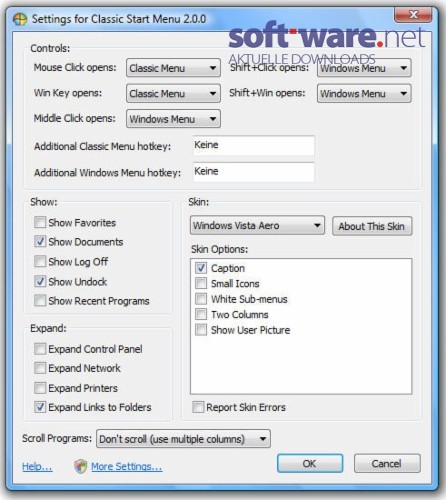Open the Windows Vista Aero skin dropdown
Image resolution: width=446 pixels, height=500 pixels.
coord(257,226)
